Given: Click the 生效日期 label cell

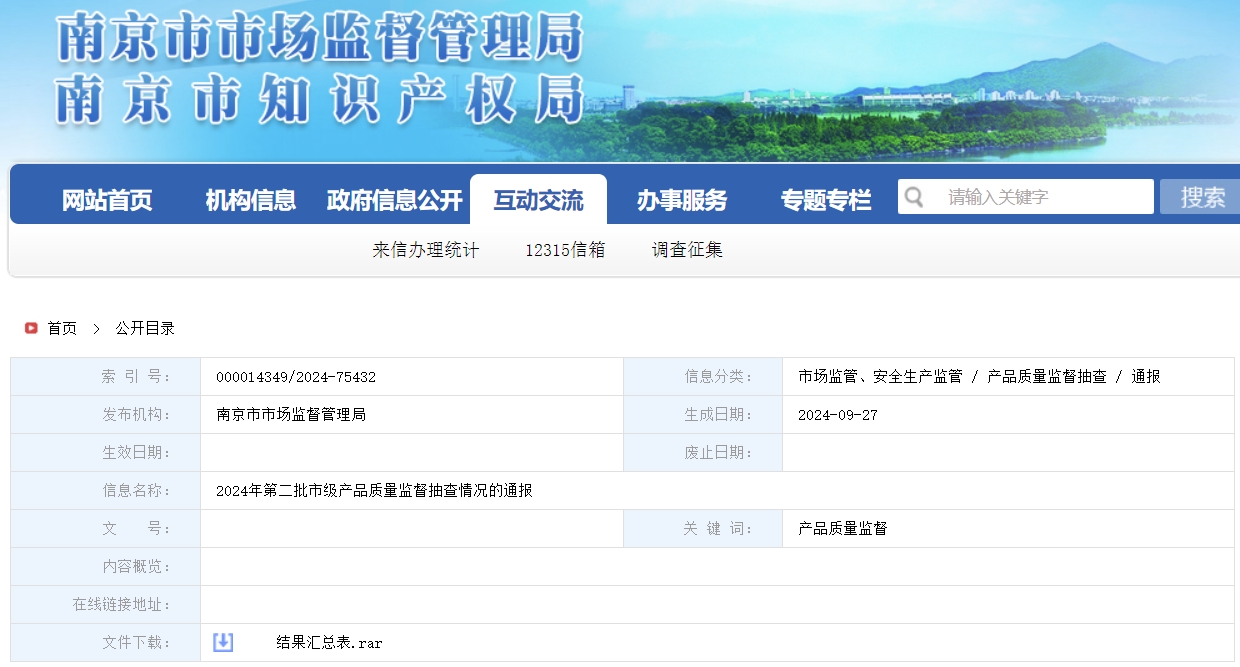Looking at the screenshot, I should (106, 453).
